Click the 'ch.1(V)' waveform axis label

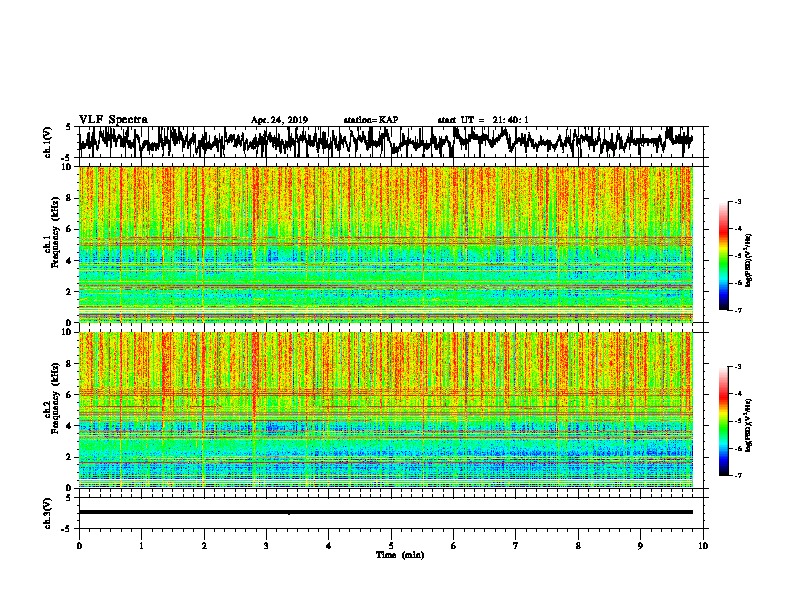(48, 142)
